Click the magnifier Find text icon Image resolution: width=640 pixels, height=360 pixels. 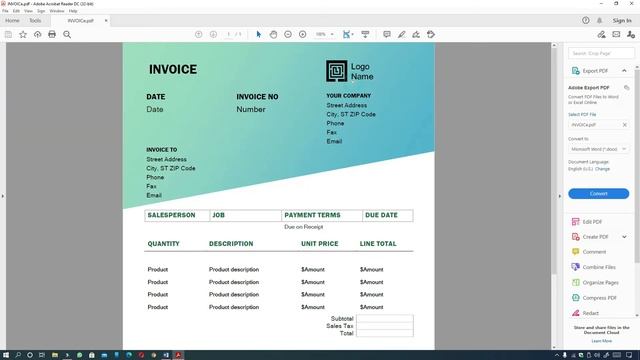(x=67, y=35)
